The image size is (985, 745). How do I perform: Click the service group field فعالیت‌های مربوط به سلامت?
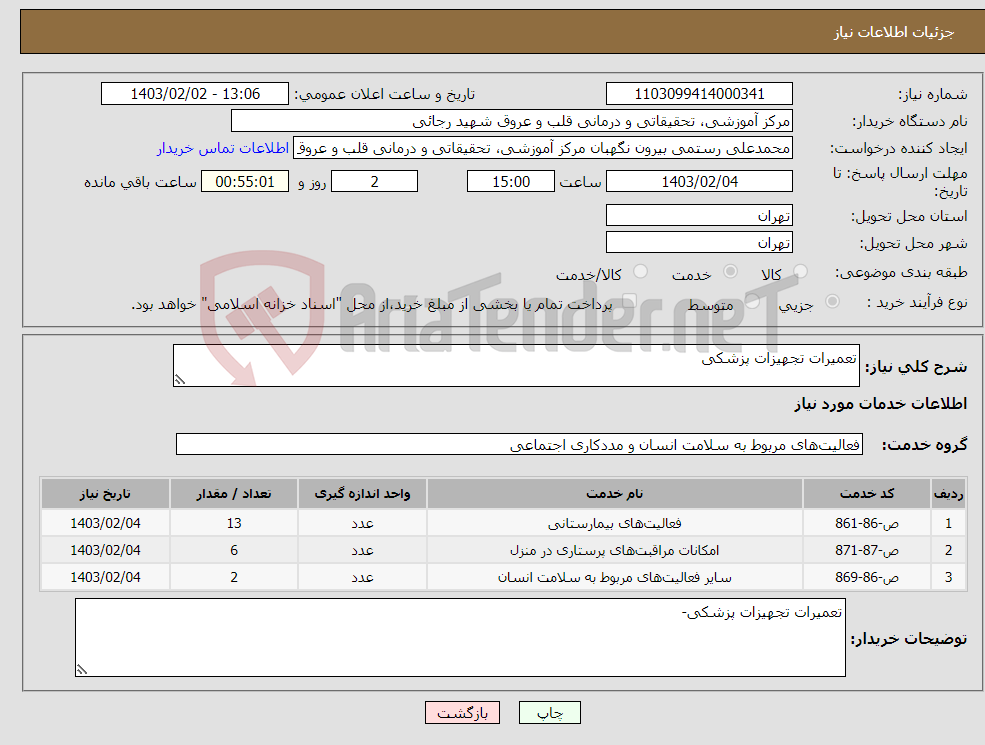tap(520, 444)
